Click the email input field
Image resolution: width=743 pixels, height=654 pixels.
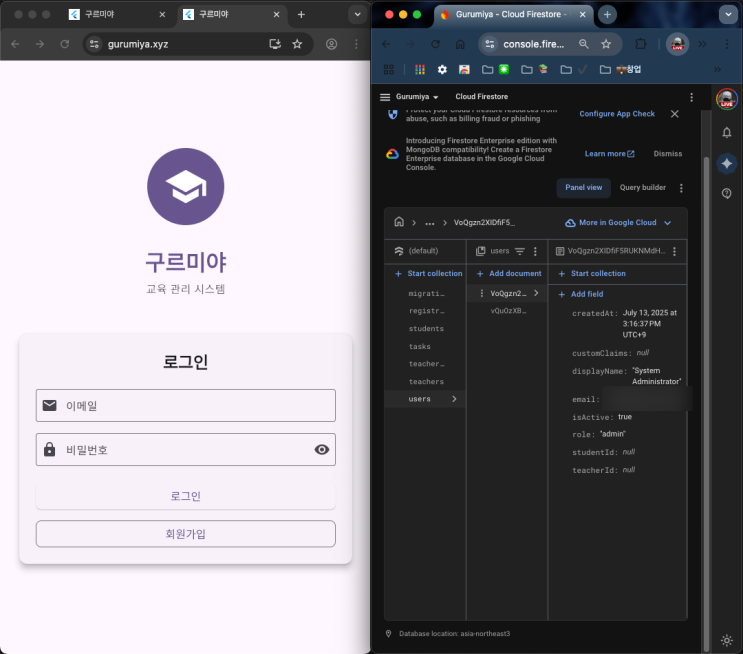186,406
